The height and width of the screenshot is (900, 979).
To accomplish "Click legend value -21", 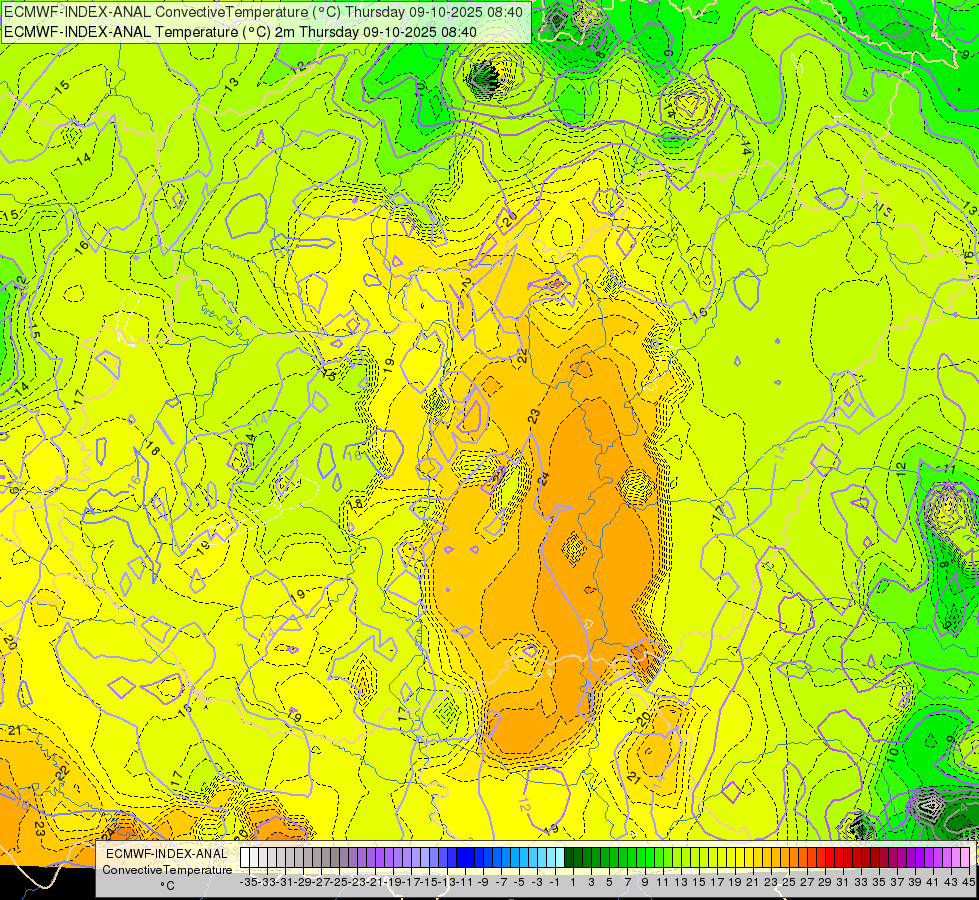I will pyautogui.click(x=375, y=883).
